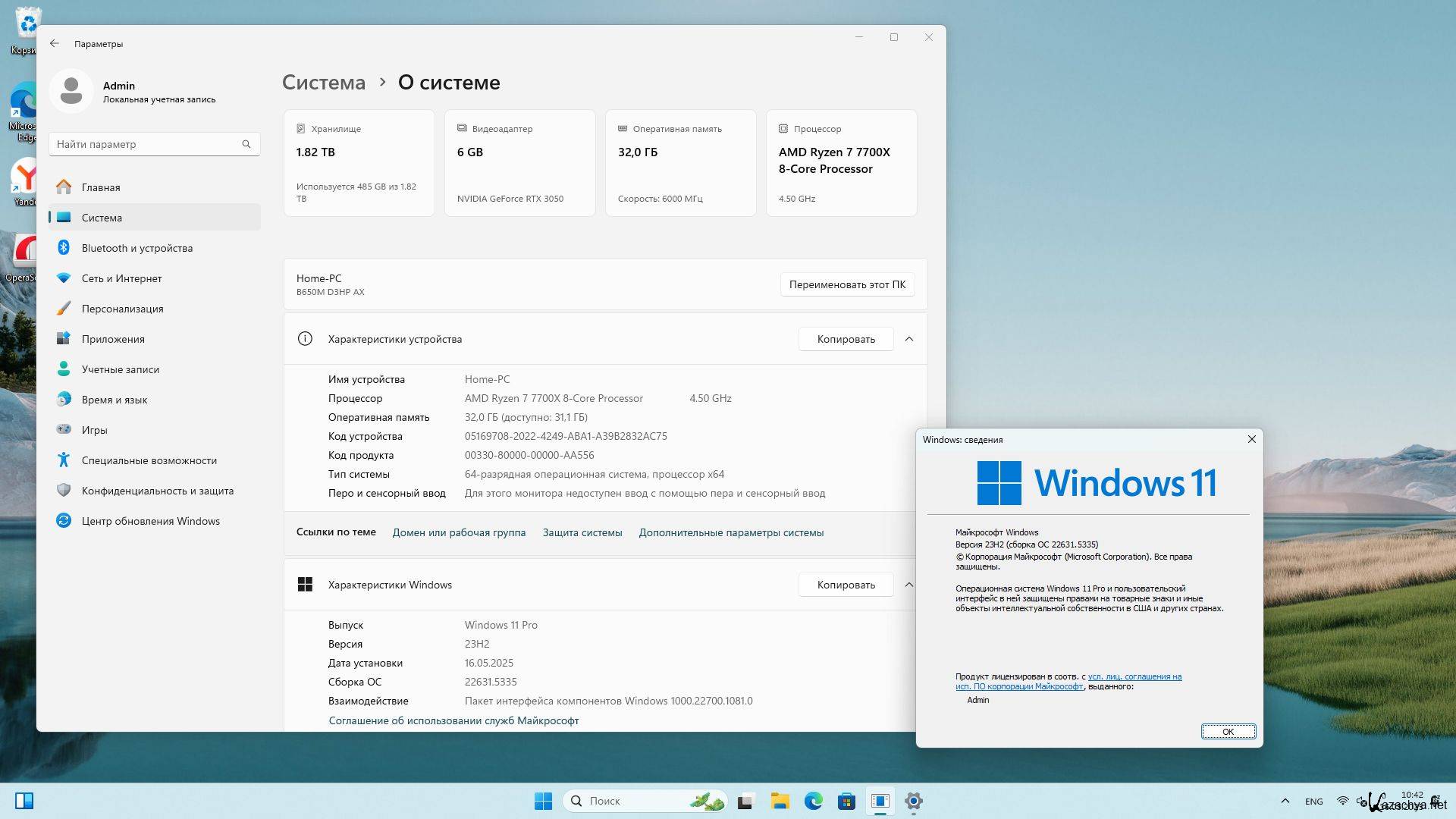Screen dimensions: 1456x819
Task: Open the Защита системы link
Action: pyautogui.click(x=582, y=532)
